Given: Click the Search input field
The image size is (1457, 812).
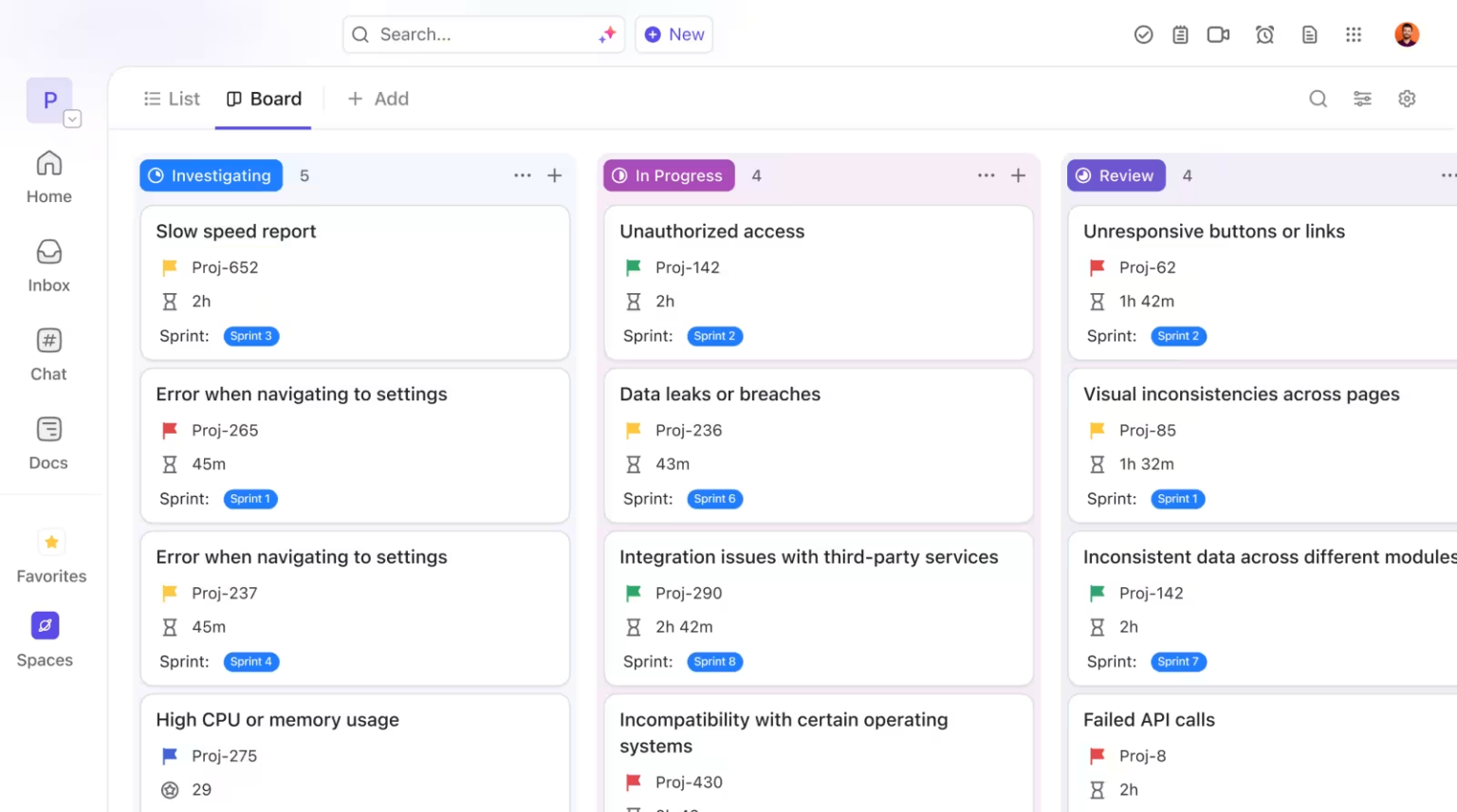Looking at the screenshot, I should pyautogui.click(x=474, y=34).
